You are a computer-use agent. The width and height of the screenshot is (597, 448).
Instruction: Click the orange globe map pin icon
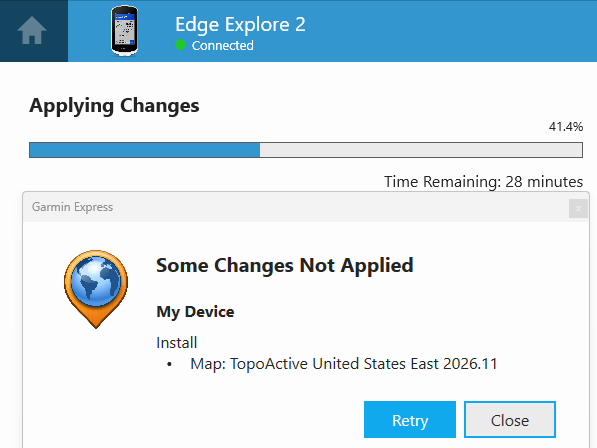96,289
